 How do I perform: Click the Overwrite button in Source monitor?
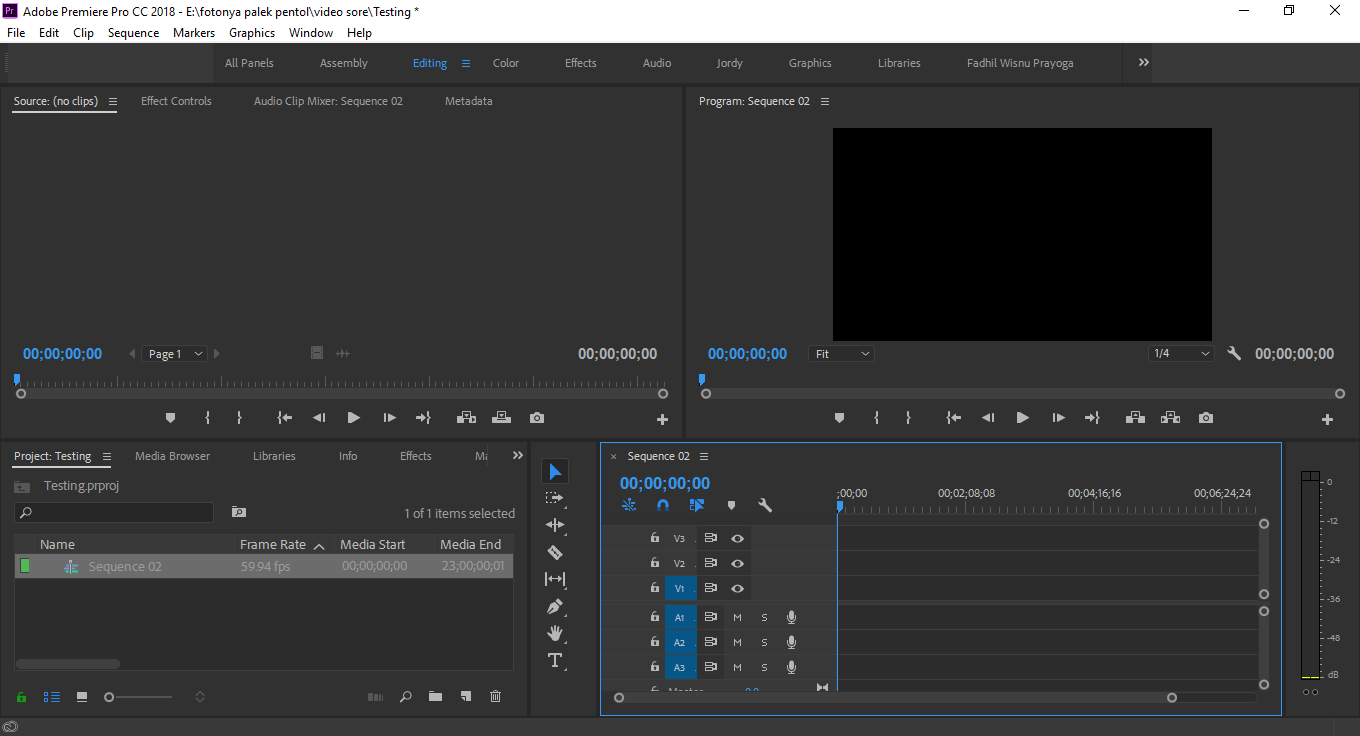(x=501, y=418)
